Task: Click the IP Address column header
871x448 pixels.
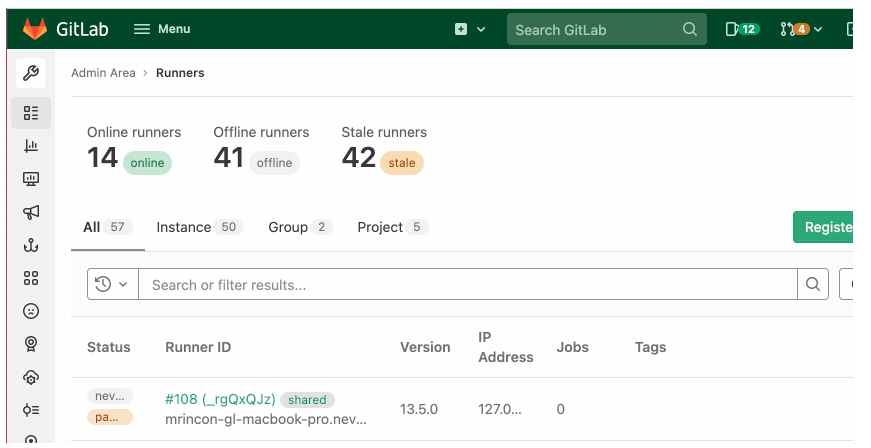Action: [505, 347]
